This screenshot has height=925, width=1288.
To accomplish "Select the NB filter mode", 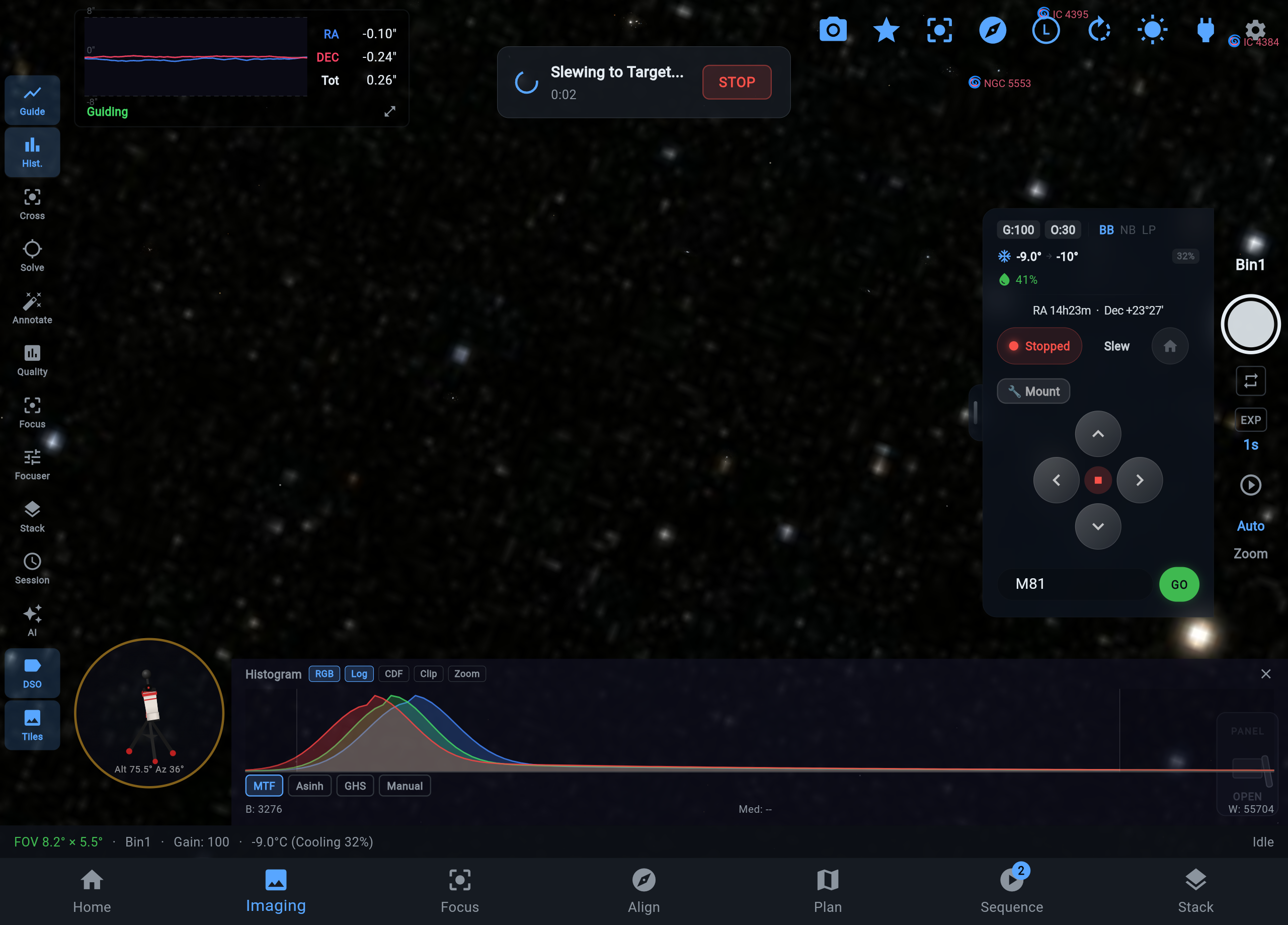I will (x=1128, y=229).
